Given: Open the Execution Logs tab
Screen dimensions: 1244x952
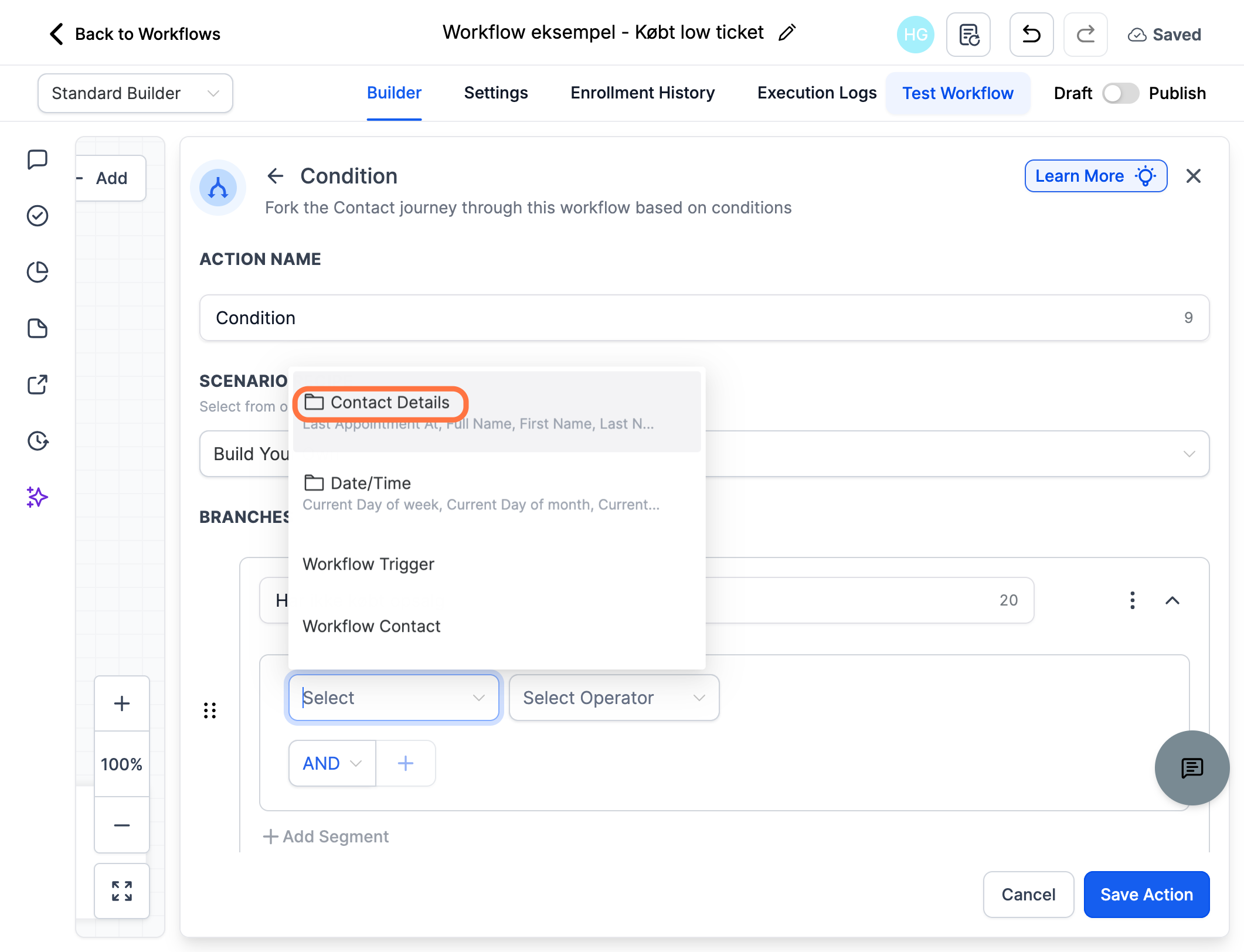Looking at the screenshot, I should click(817, 93).
